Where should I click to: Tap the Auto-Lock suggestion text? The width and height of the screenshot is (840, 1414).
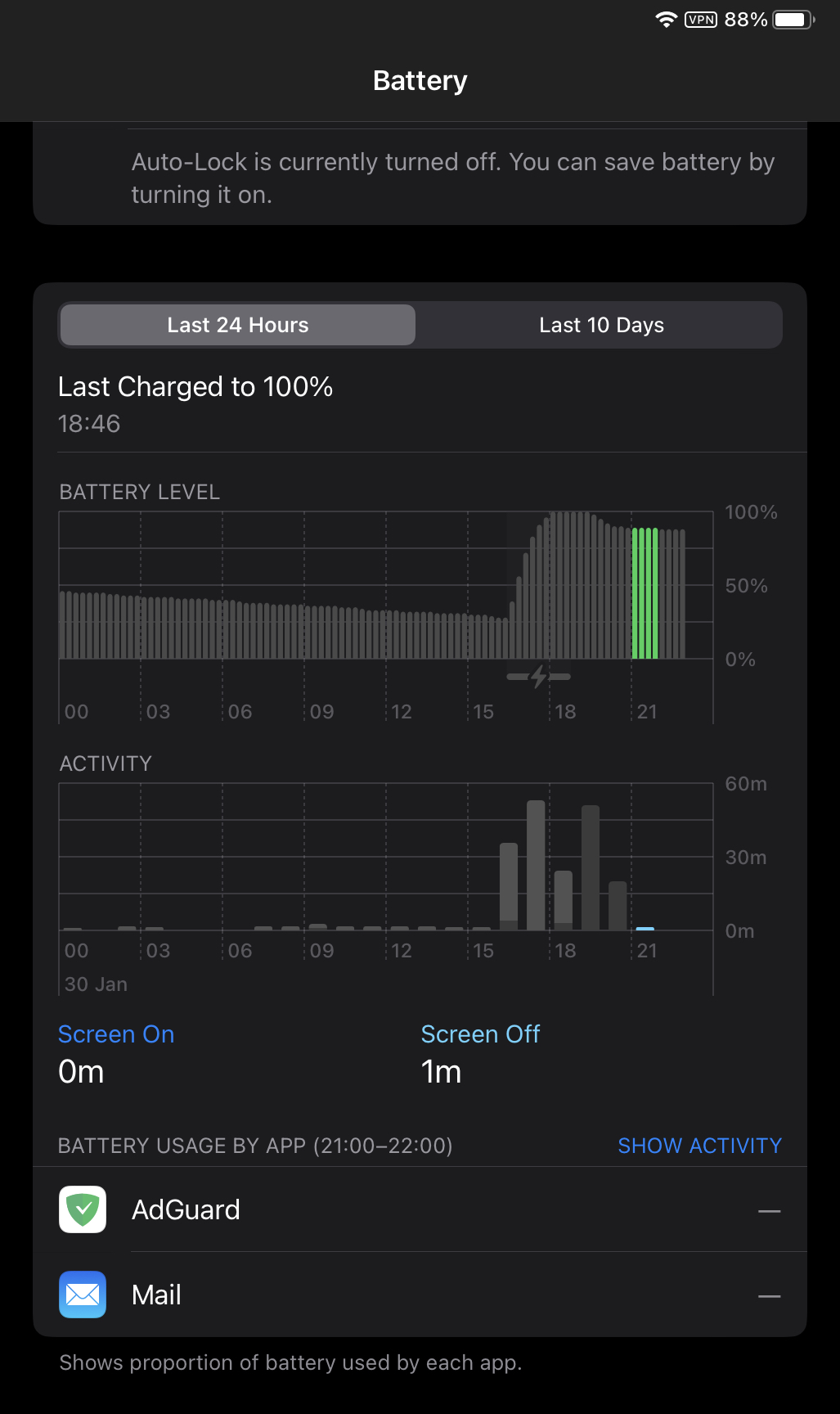click(452, 178)
